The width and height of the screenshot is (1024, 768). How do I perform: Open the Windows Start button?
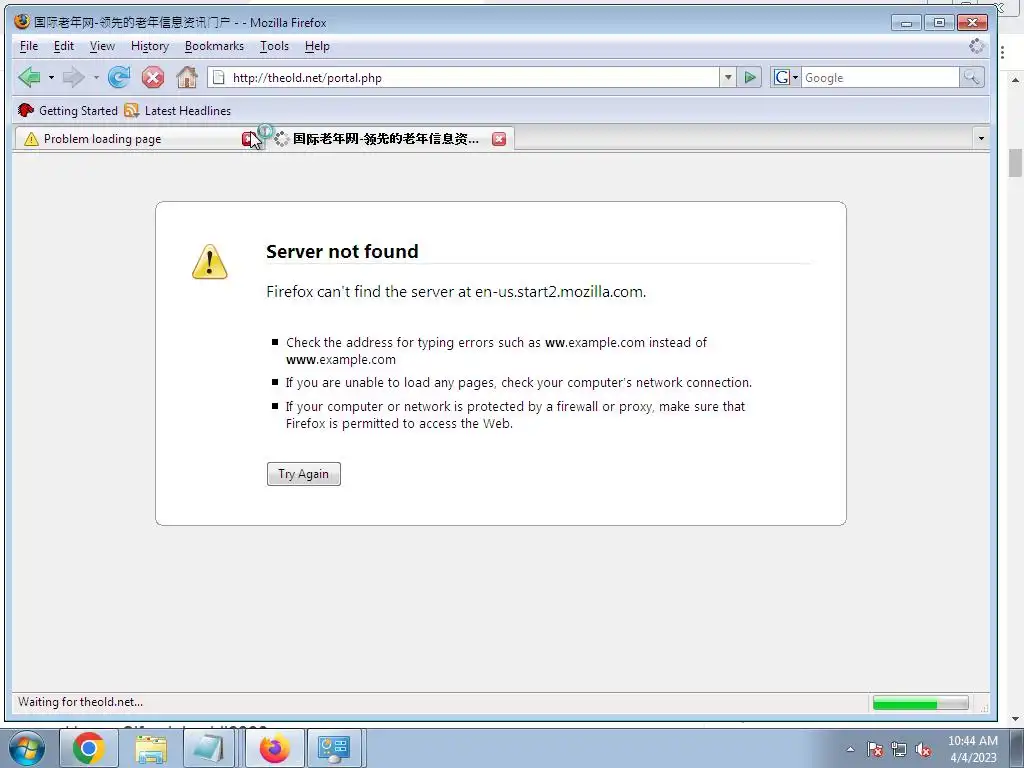(x=26, y=748)
